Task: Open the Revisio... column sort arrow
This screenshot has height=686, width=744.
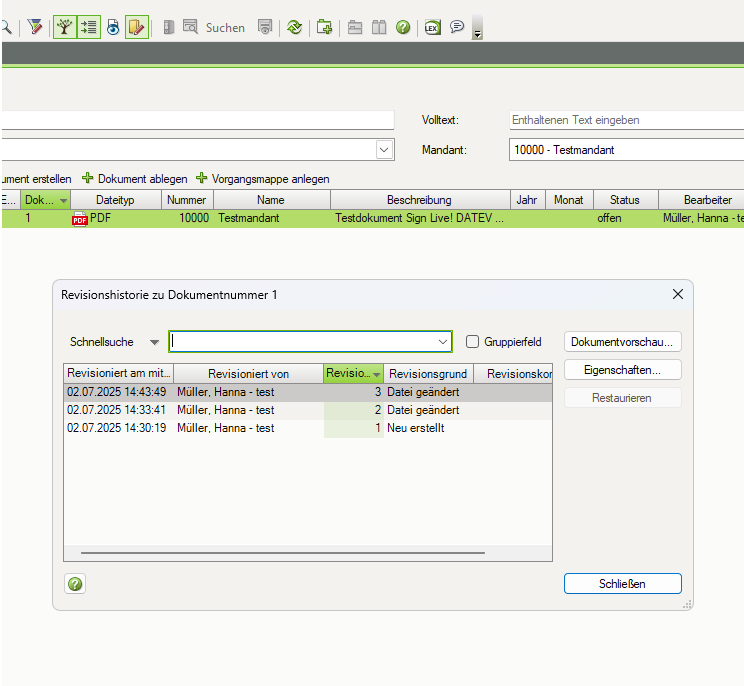Action: (376, 375)
